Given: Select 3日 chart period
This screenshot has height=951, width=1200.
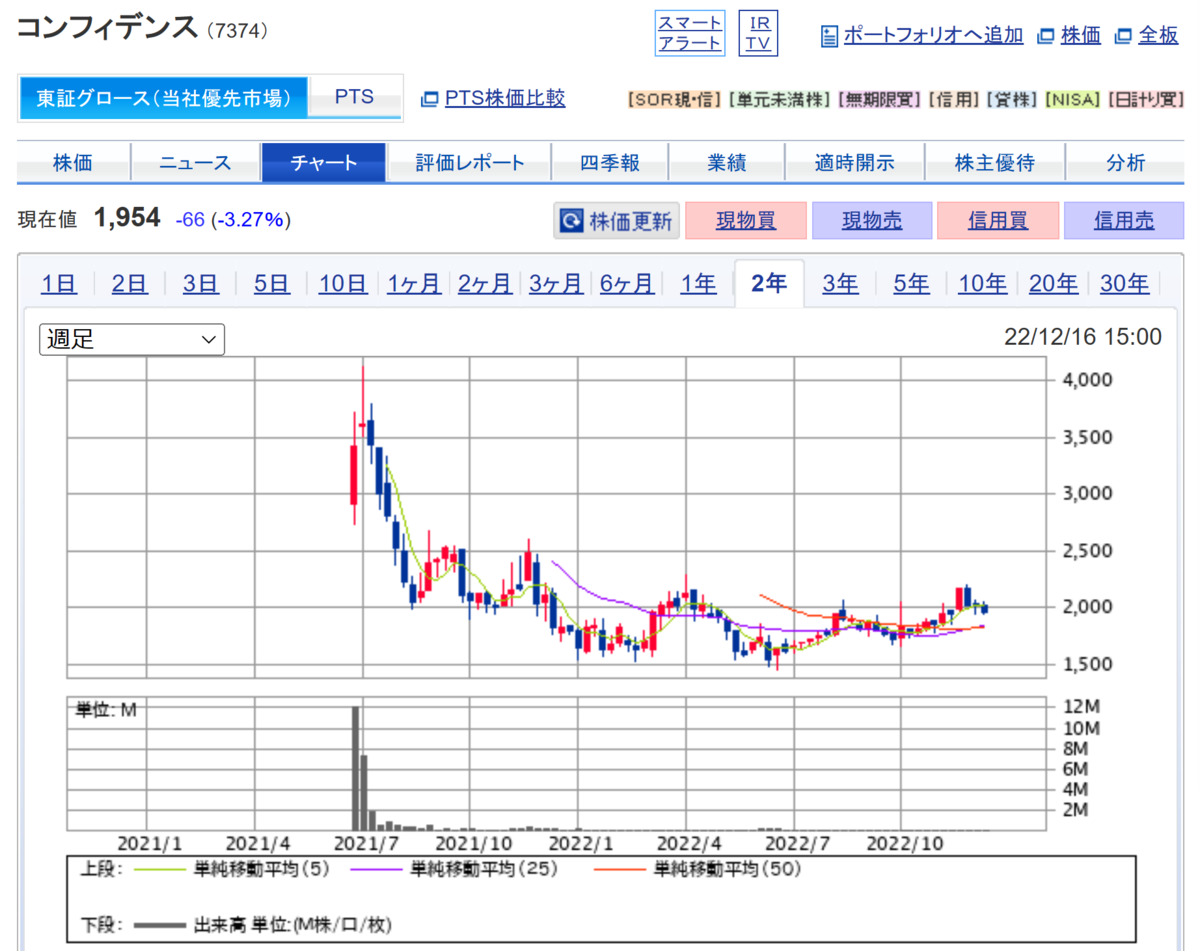Looking at the screenshot, I should point(201,284).
